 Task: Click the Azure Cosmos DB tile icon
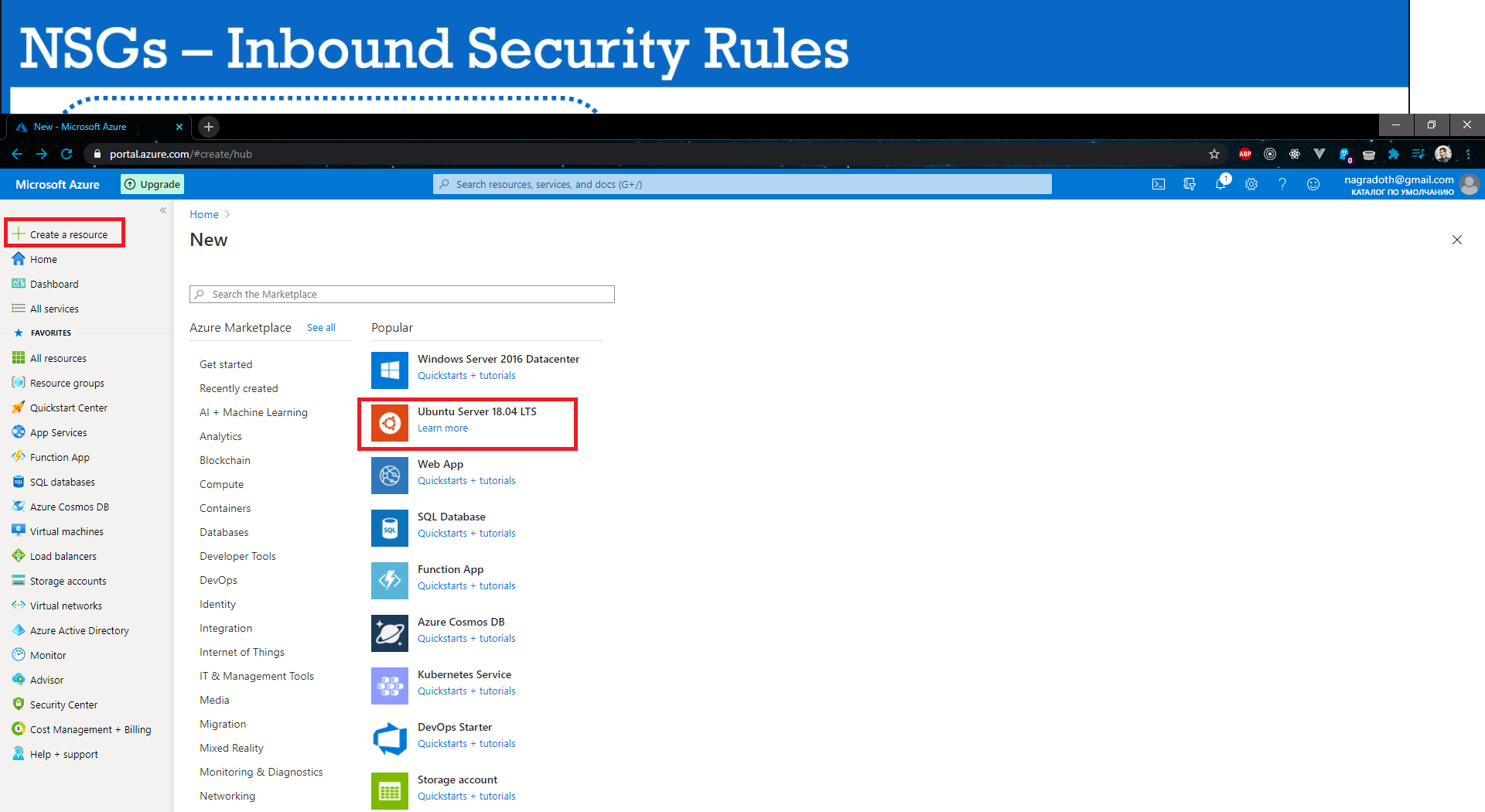390,633
